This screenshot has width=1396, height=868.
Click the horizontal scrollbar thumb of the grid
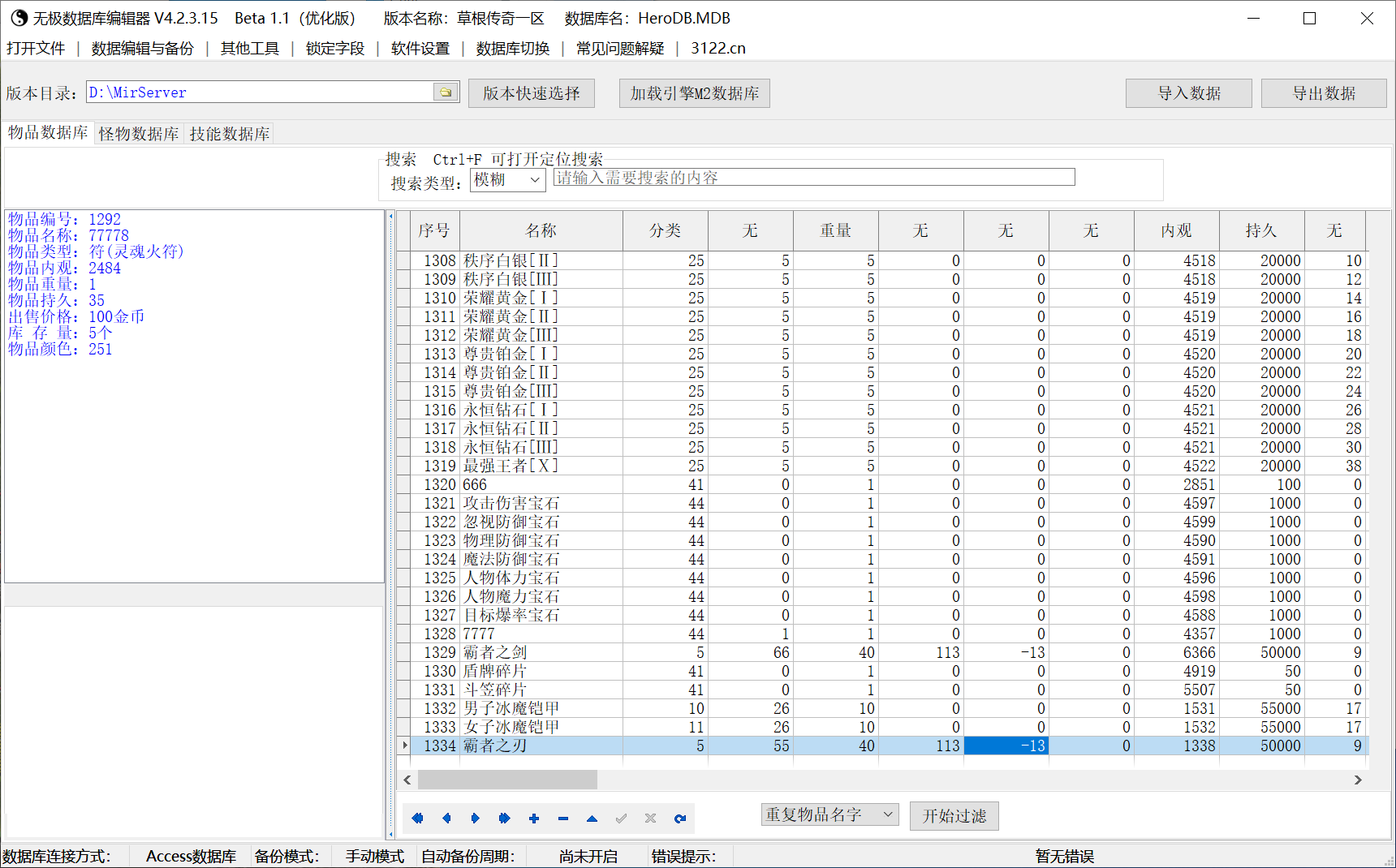(x=507, y=780)
